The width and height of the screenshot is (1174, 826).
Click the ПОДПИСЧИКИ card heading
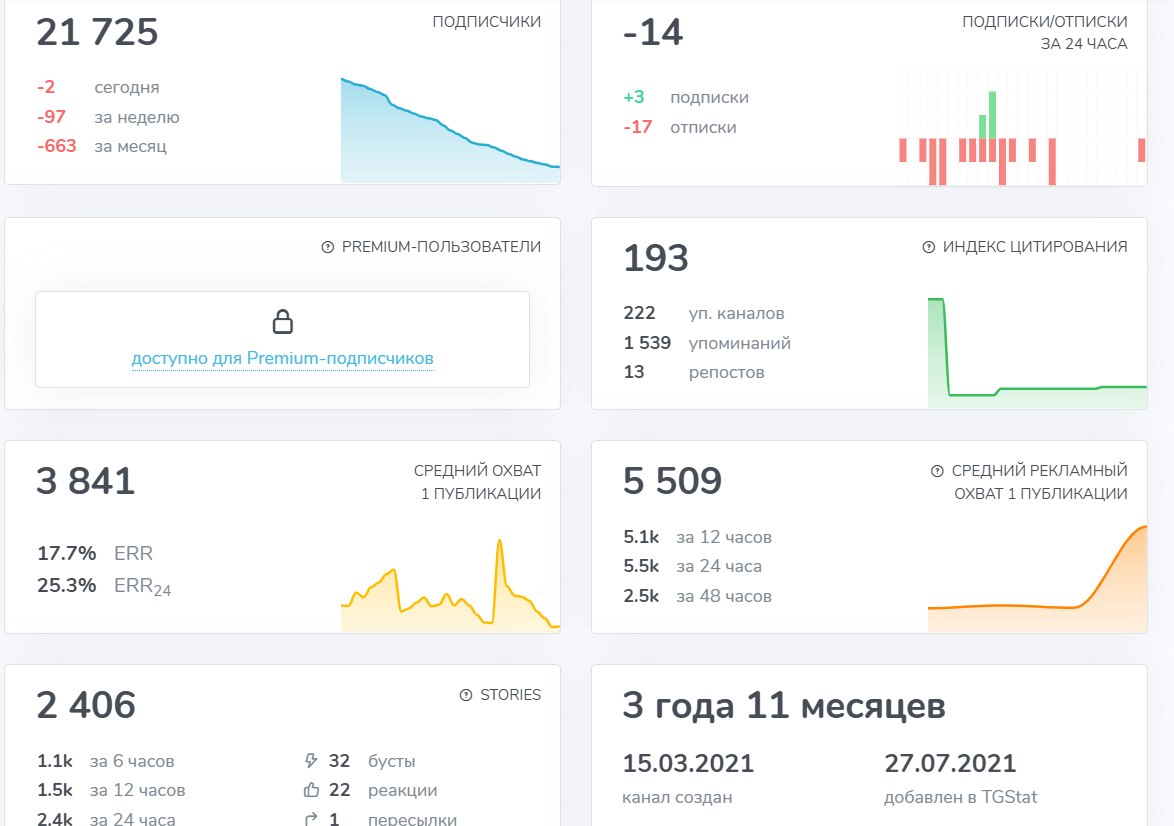pyautogui.click(x=487, y=22)
